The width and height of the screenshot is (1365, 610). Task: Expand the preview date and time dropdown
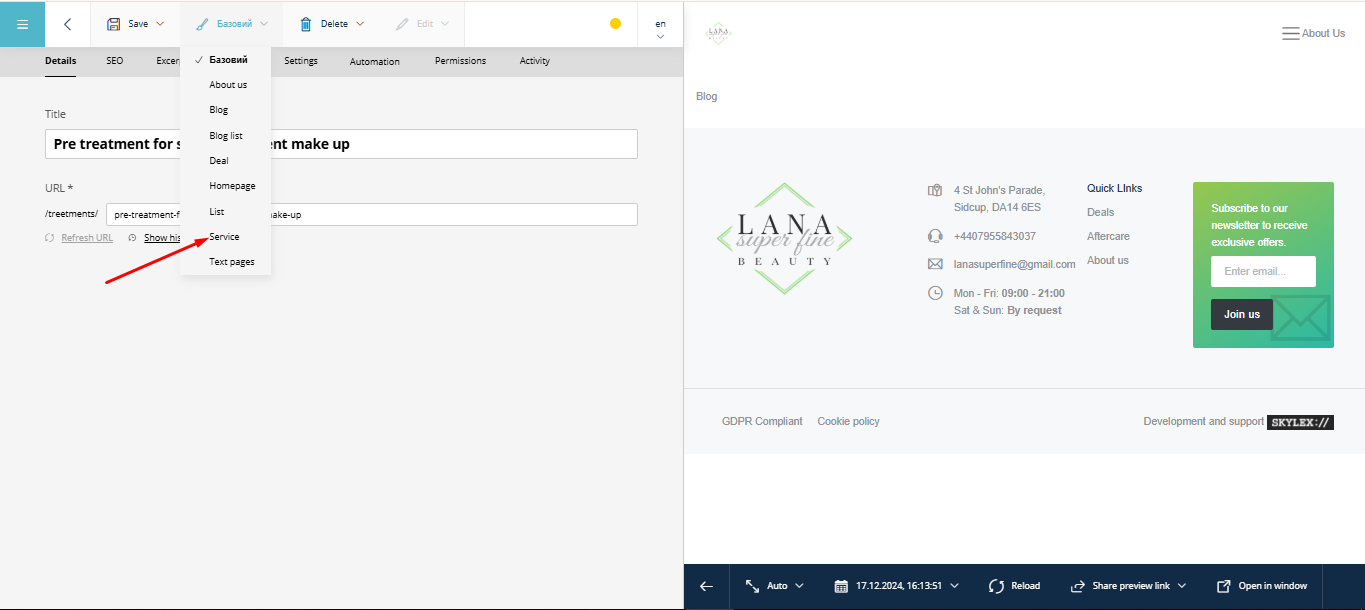point(896,586)
